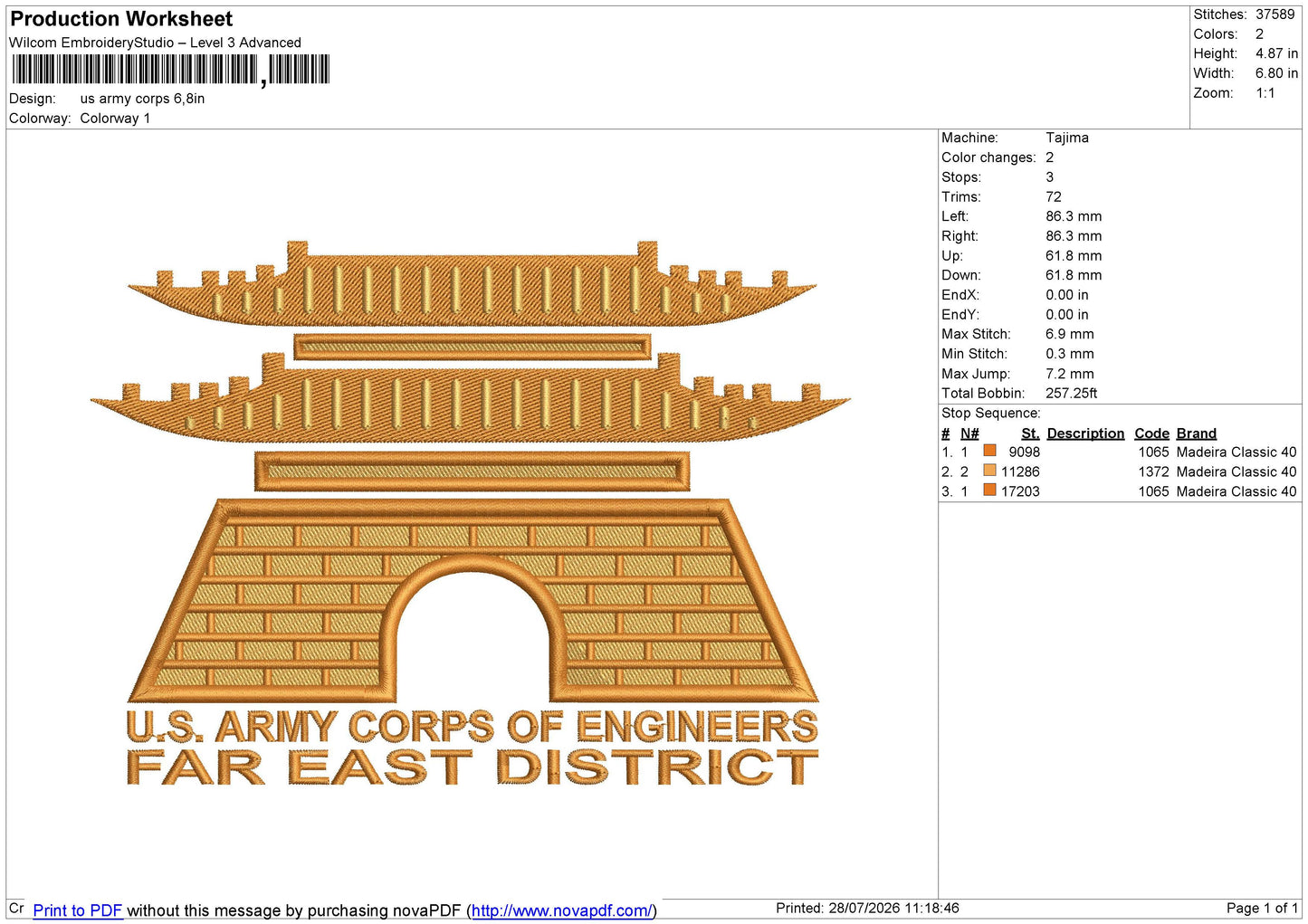
Task: Click the EndX value 0.00 in
Action: [x=1067, y=295]
